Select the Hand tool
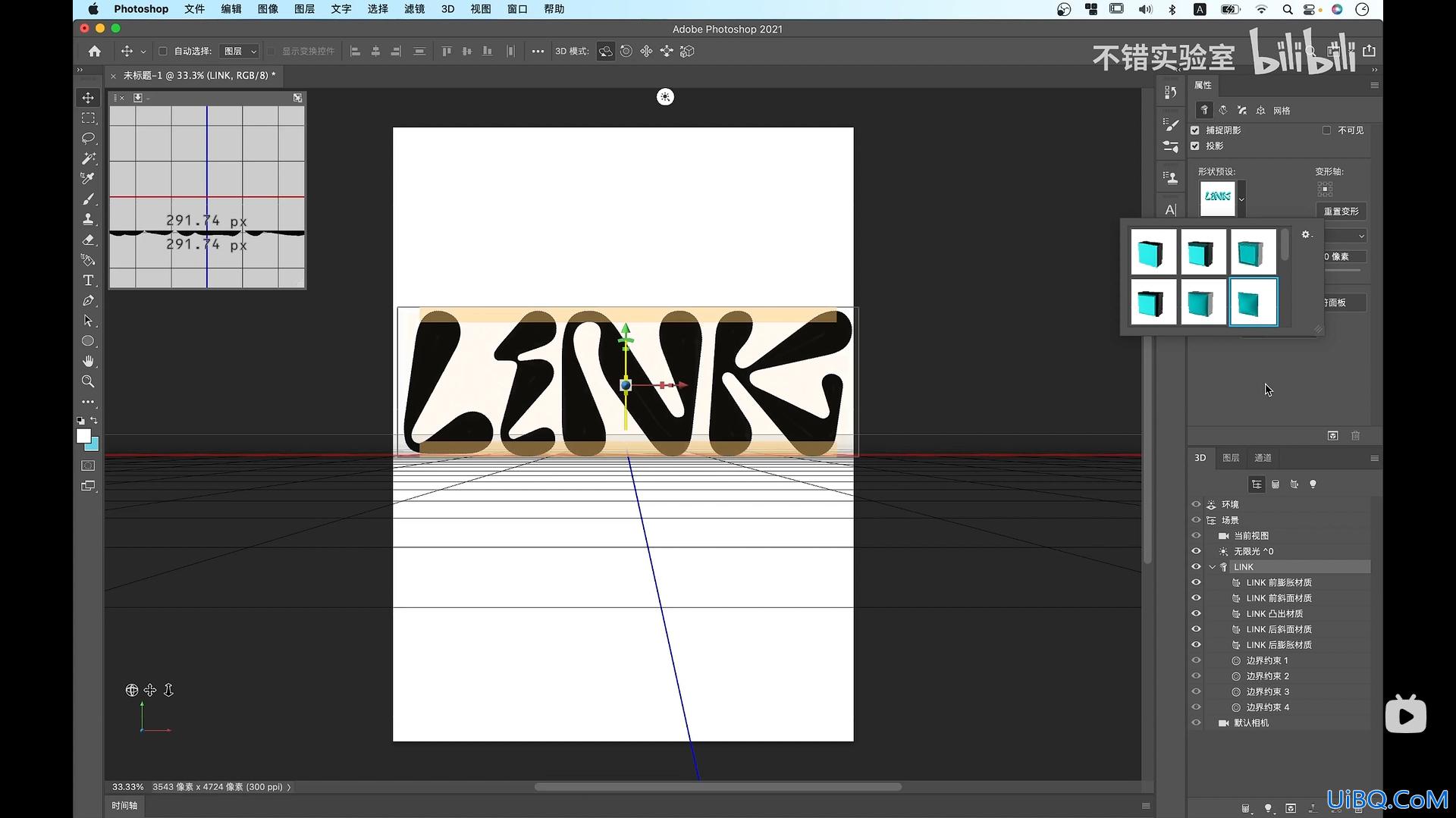 tap(88, 361)
